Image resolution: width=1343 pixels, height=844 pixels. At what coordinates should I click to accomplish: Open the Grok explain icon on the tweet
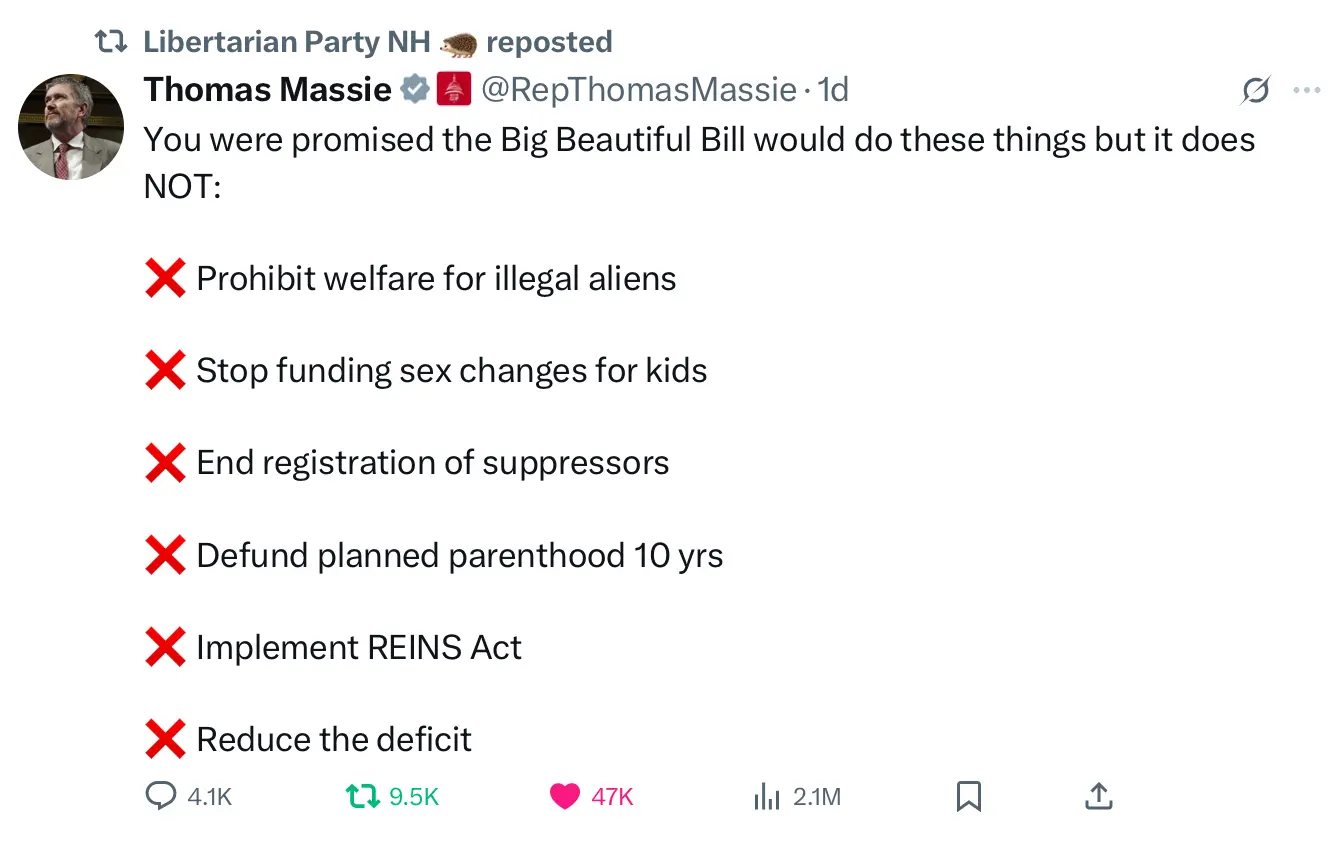(x=1255, y=91)
